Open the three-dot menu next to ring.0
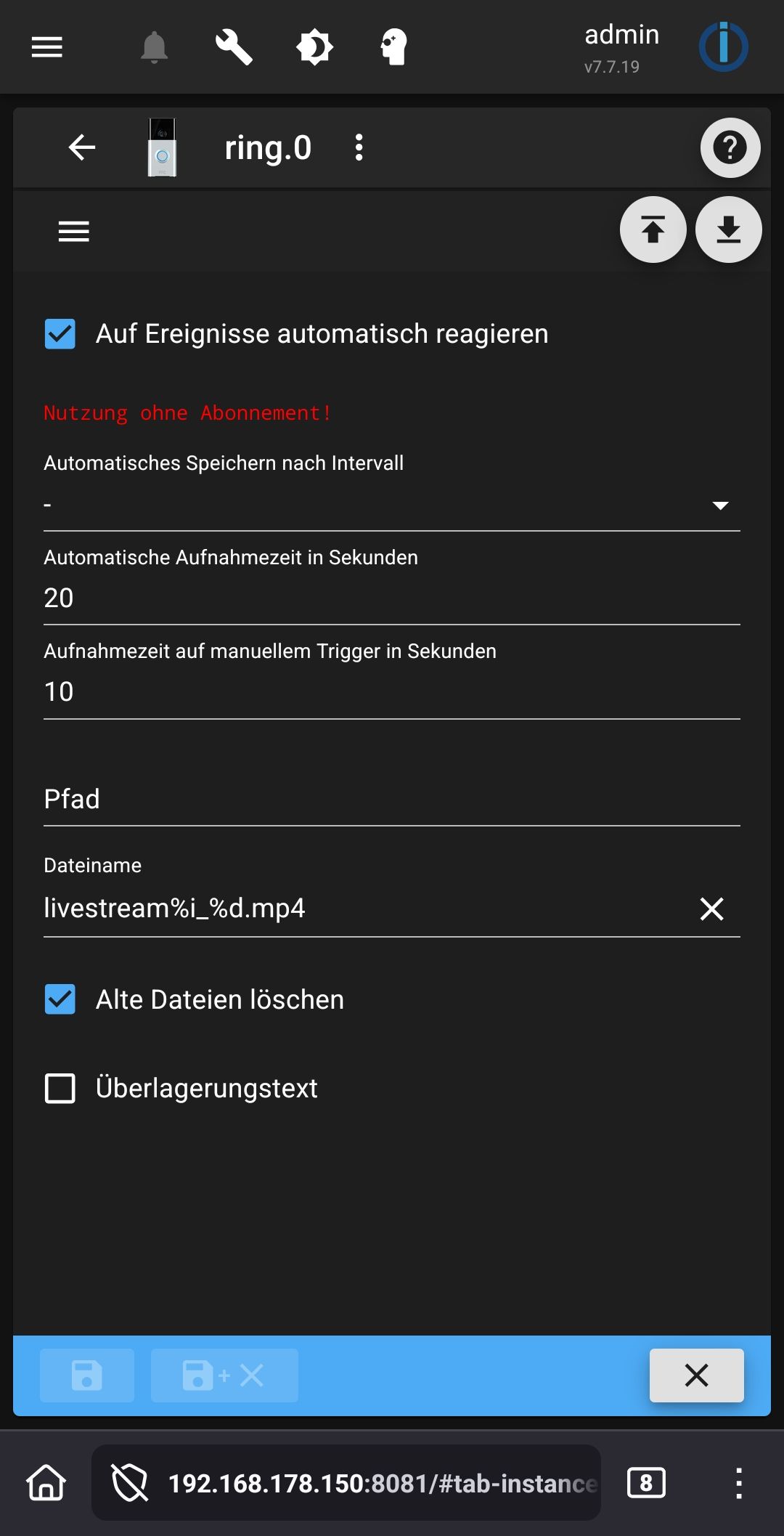Viewport: 784px width, 1536px height. pyautogui.click(x=359, y=147)
